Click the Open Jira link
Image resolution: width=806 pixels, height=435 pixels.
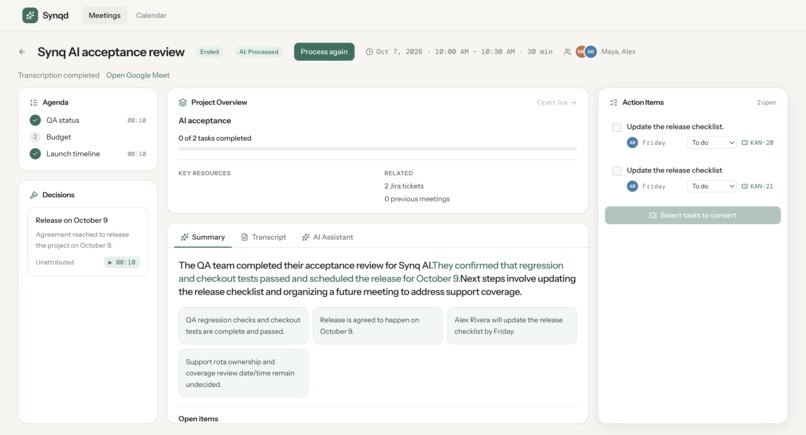pyautogui.click(x=556, y=102)
